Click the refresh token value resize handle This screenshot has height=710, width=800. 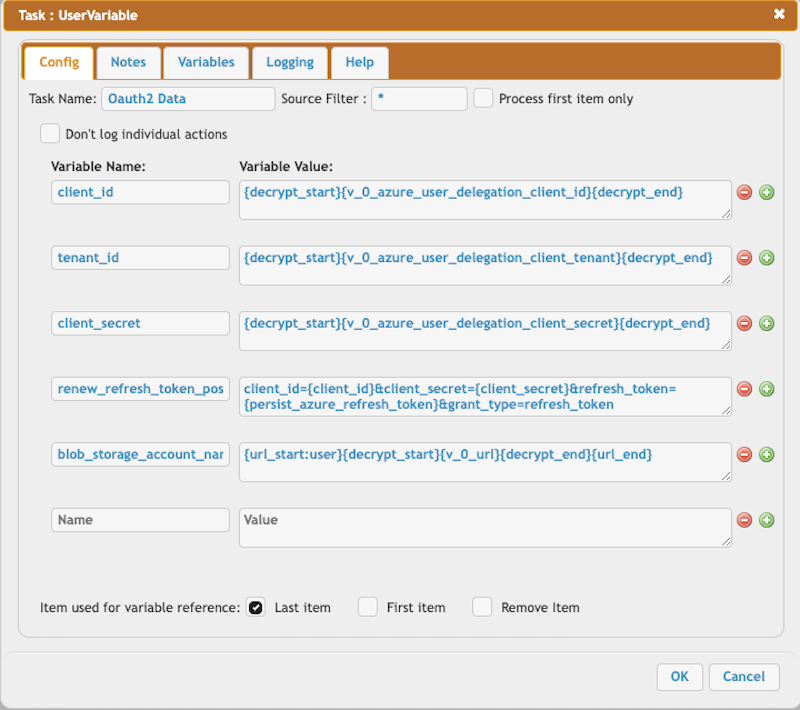point(726,411)
